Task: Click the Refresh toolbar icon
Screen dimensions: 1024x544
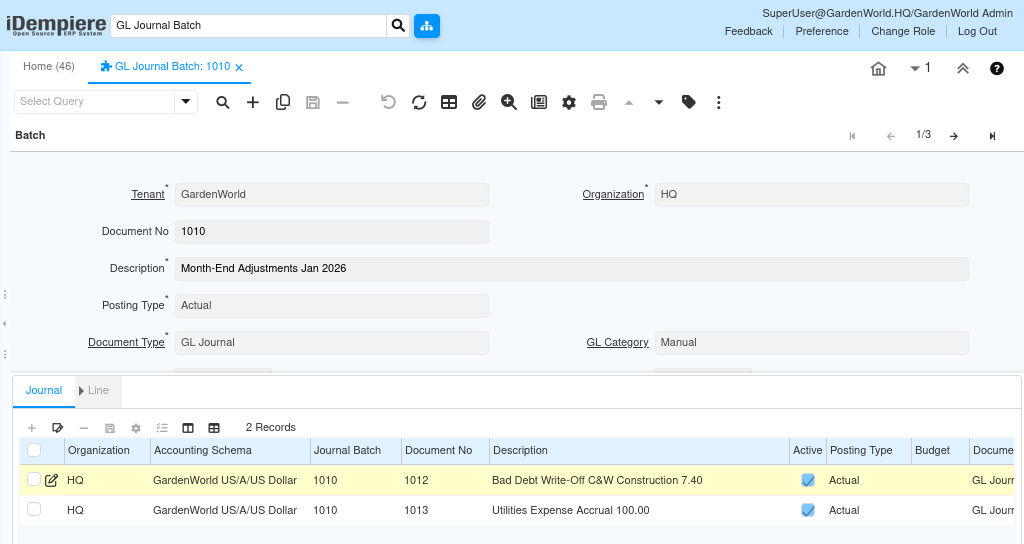Action: 419,102
